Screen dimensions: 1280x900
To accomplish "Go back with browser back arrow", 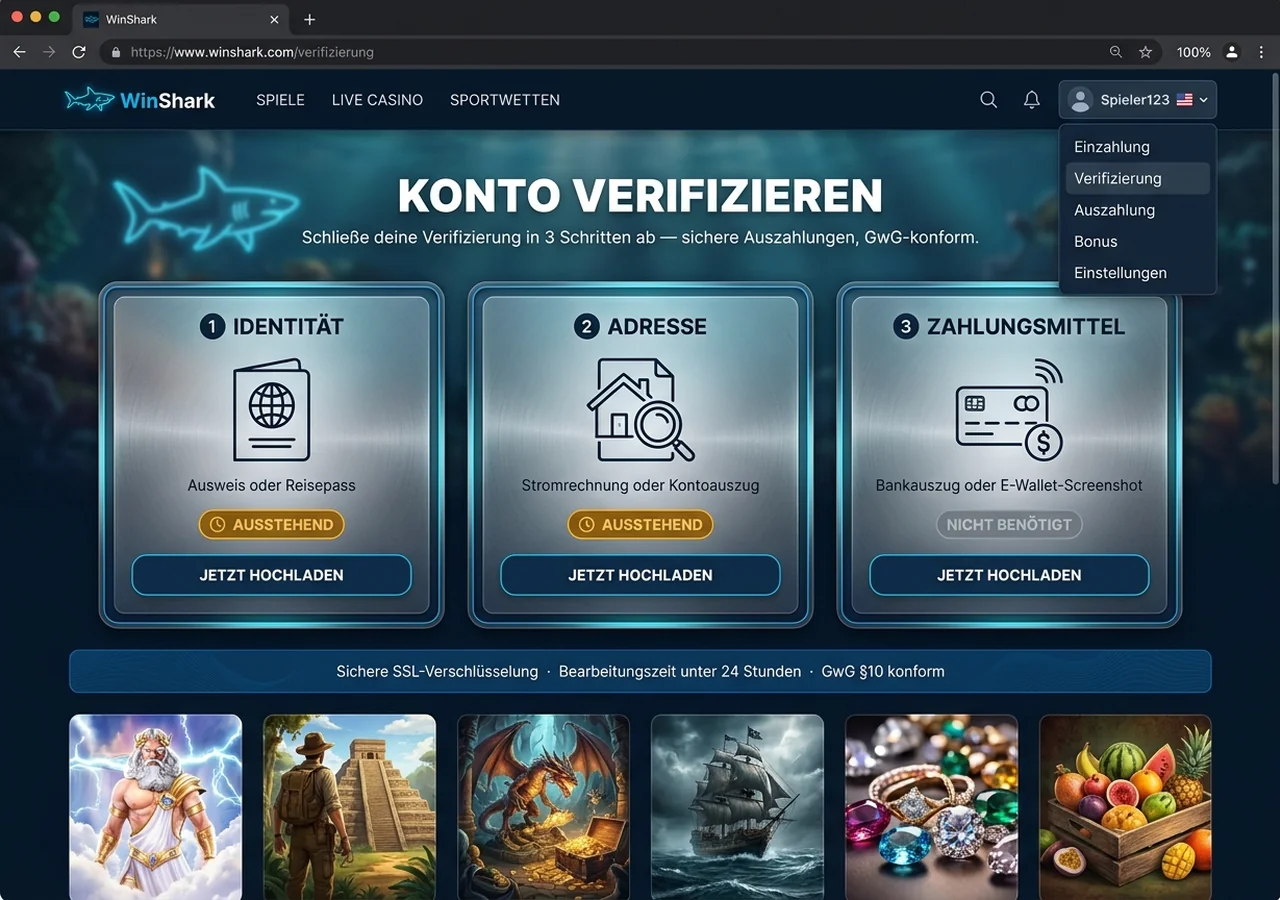I will pos(19,52).
